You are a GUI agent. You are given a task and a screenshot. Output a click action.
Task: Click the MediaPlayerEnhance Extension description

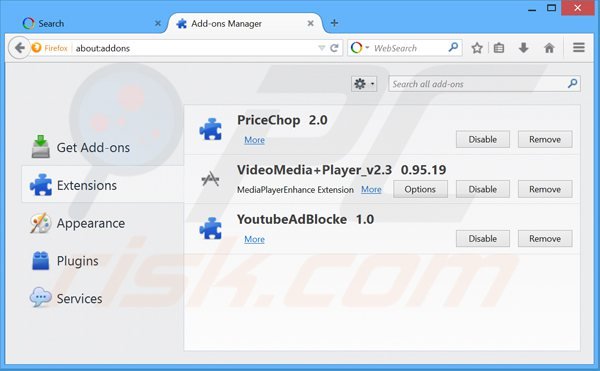point(295,190)
